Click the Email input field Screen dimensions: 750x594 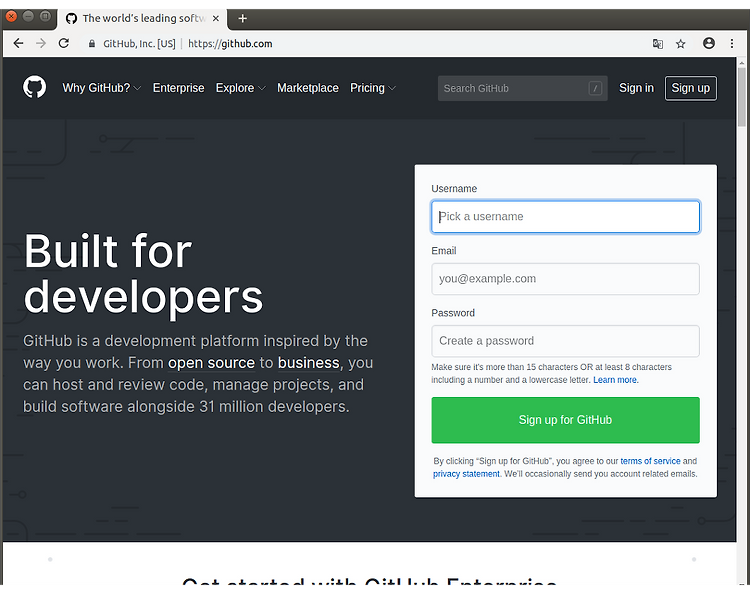click(565, 279)
